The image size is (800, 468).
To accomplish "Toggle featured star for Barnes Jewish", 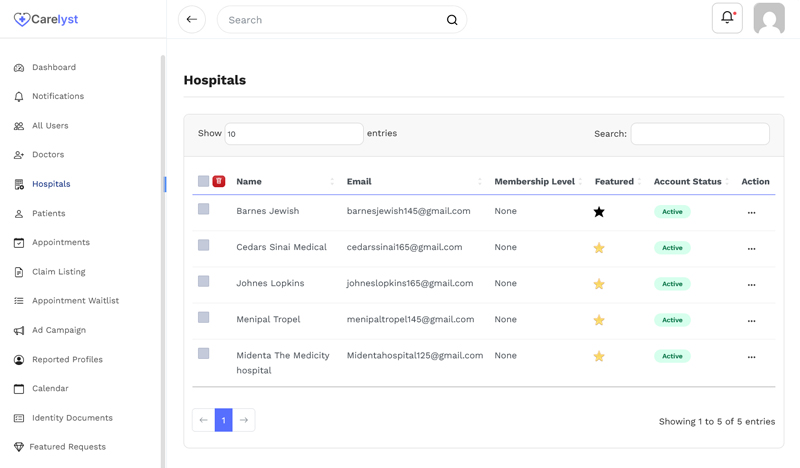I will tap(599, 212).
